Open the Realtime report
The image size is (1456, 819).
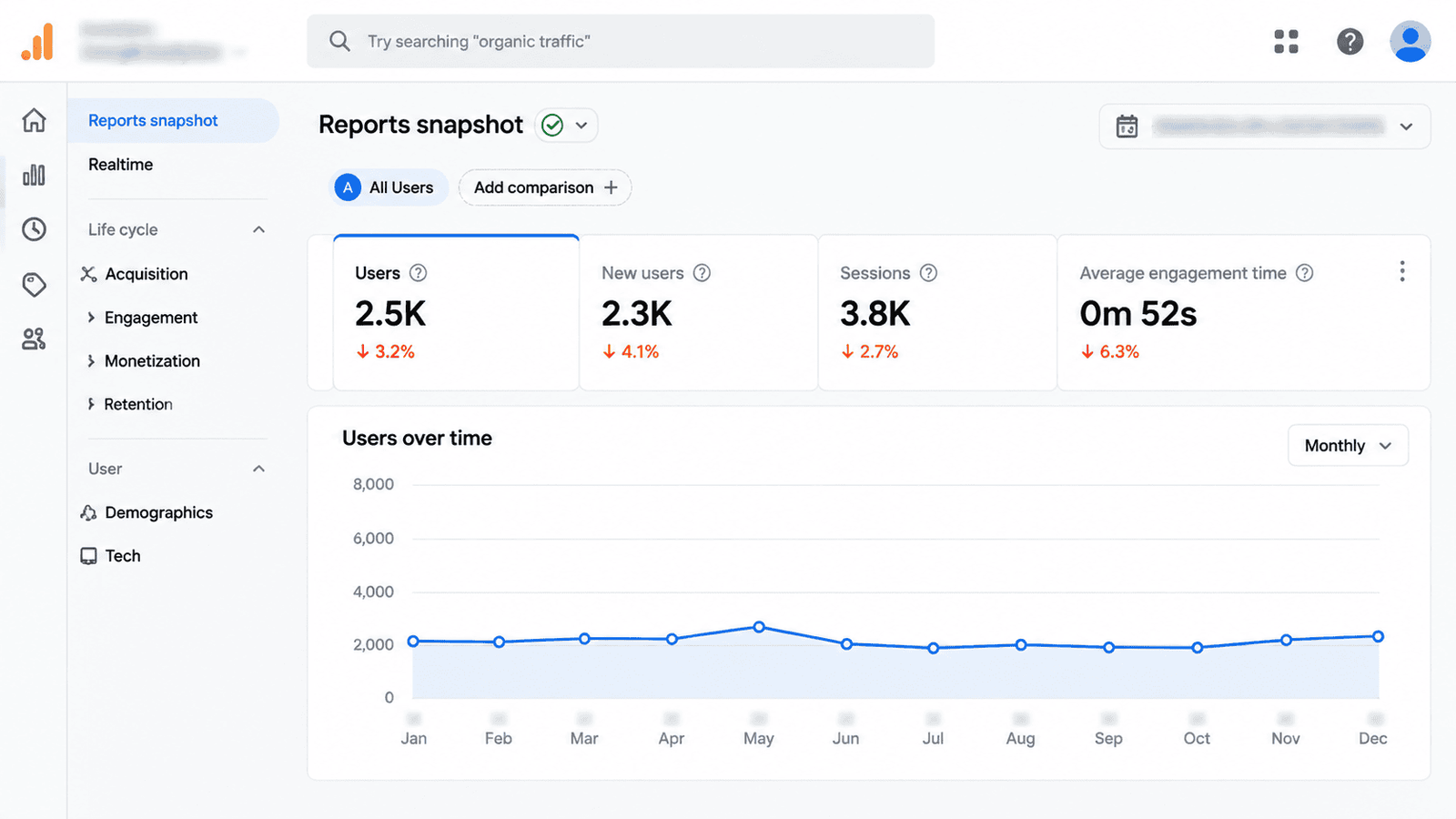(x=120, y=165)
